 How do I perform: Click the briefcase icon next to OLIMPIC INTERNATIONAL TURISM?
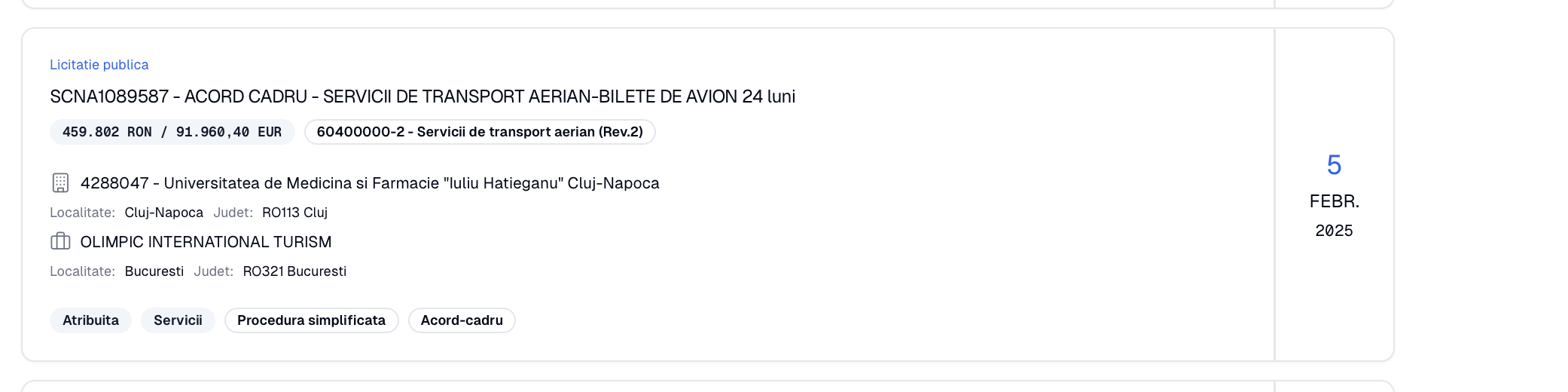tap(60, 241)
